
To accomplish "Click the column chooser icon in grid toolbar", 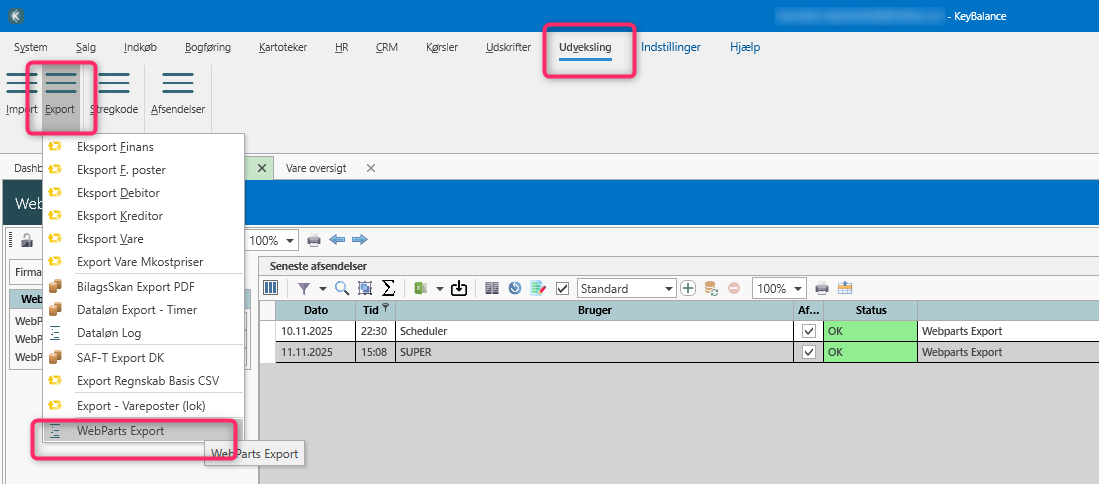I will point(270,288).
